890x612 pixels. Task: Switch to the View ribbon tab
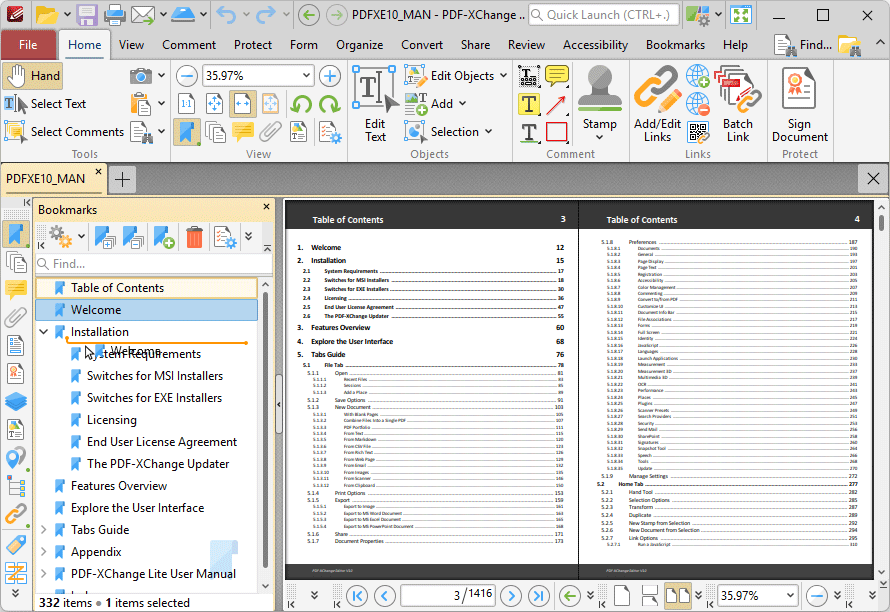131,45
